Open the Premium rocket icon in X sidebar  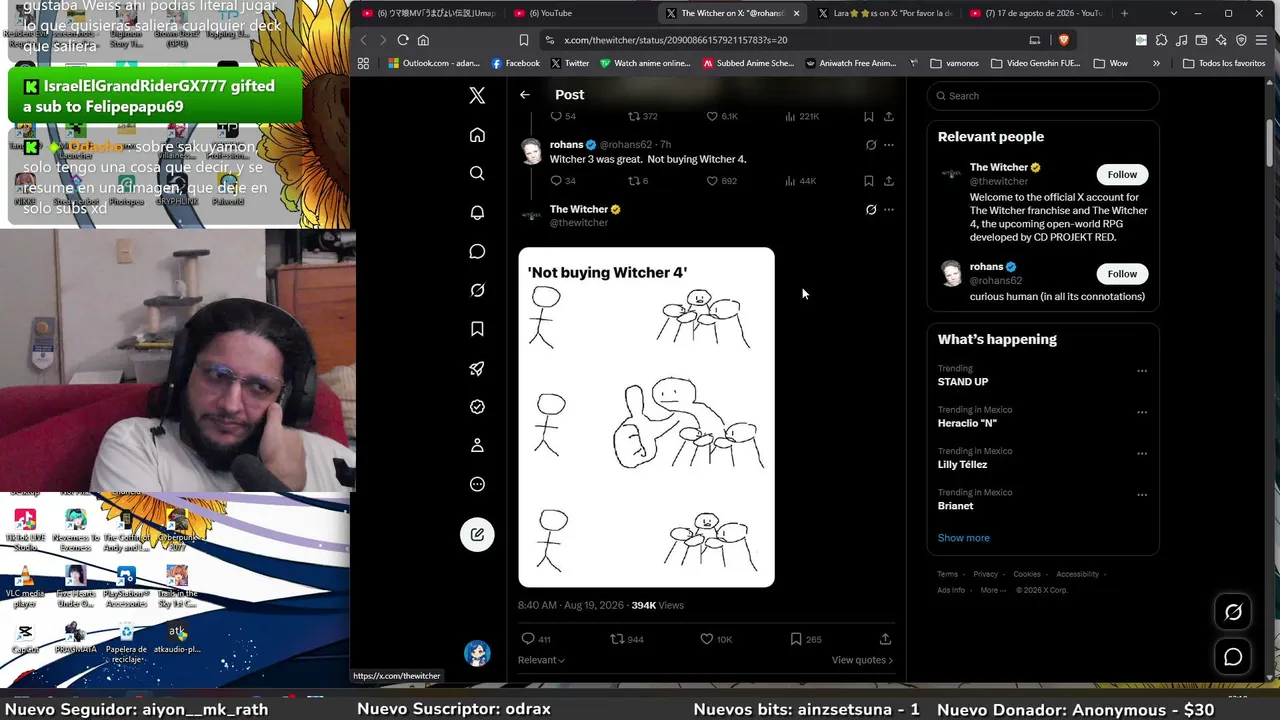coord(477,368)
